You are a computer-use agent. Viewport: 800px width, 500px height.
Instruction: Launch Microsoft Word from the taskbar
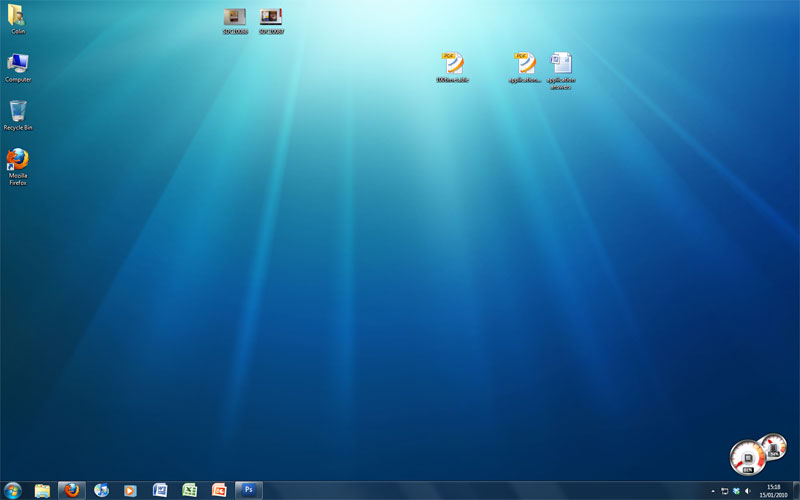160,490
